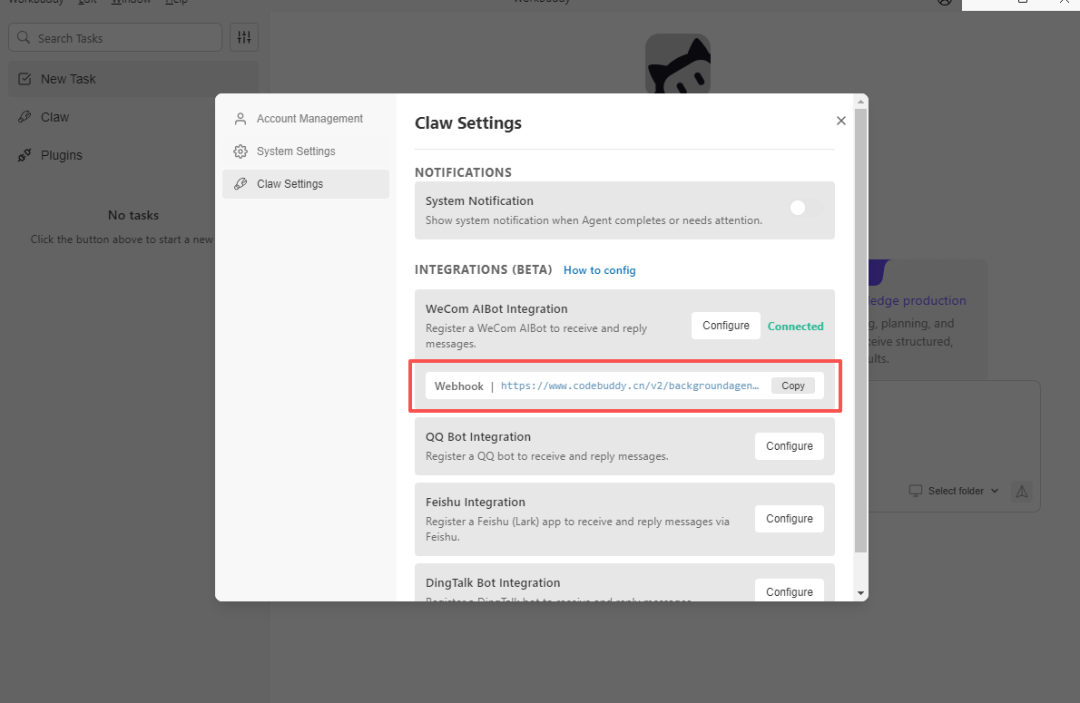Click the settings dialog scrollbar thumb
This screenshot has height=703, width=1080.
(860, 330)
